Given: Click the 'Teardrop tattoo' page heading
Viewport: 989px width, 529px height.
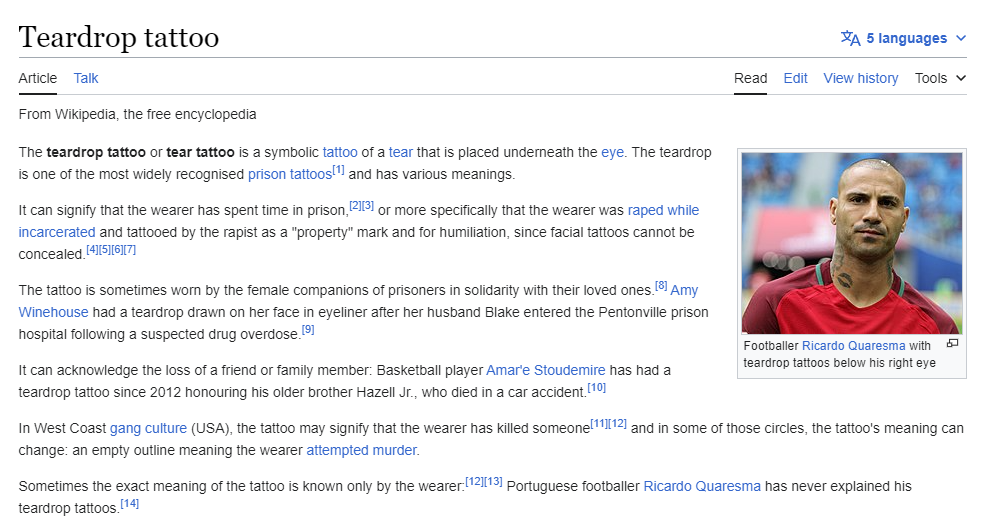Looking at the screenshot, I should coord(119,37).
